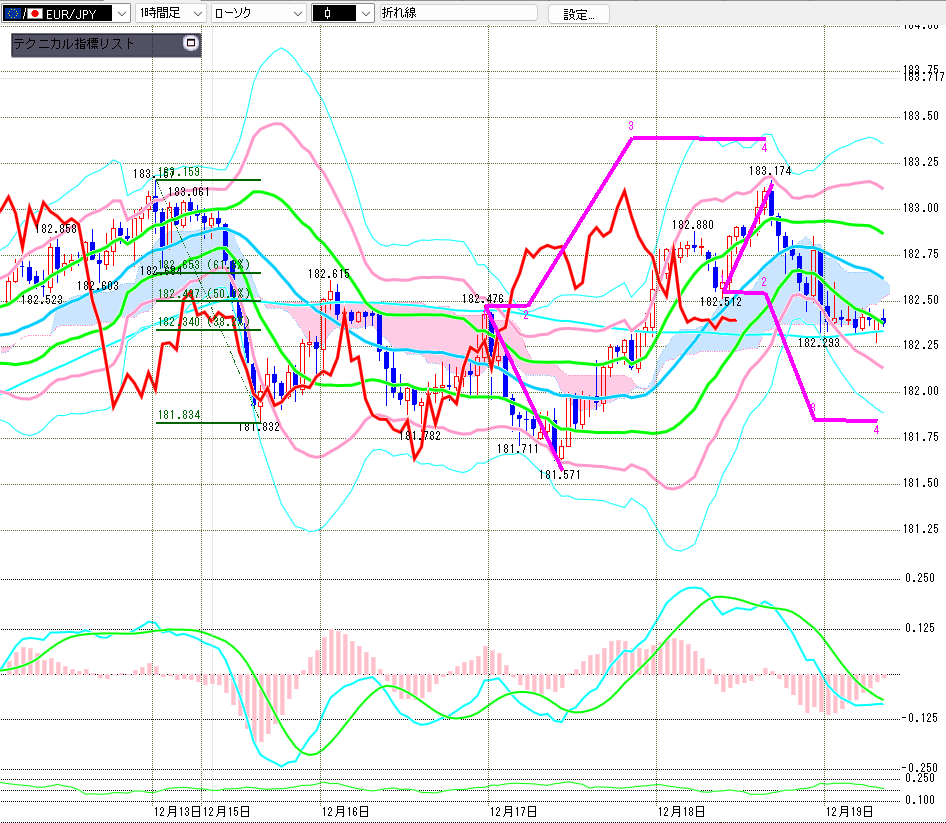Expand the 1時間足 timeframe dropdown
The image size is (946, 823).
point(196,13)
